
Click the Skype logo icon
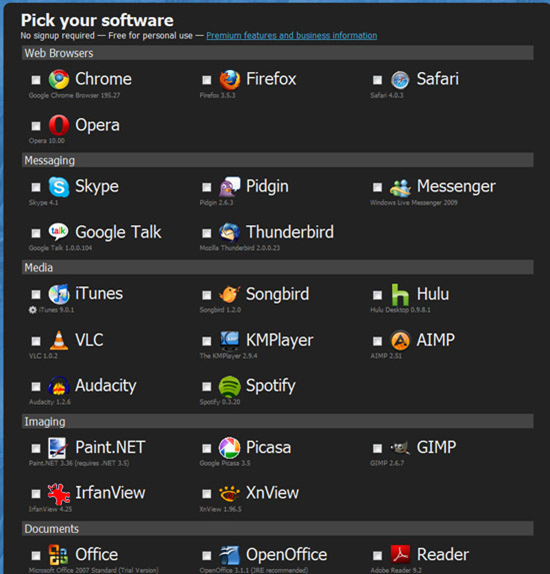coord(59,187)
